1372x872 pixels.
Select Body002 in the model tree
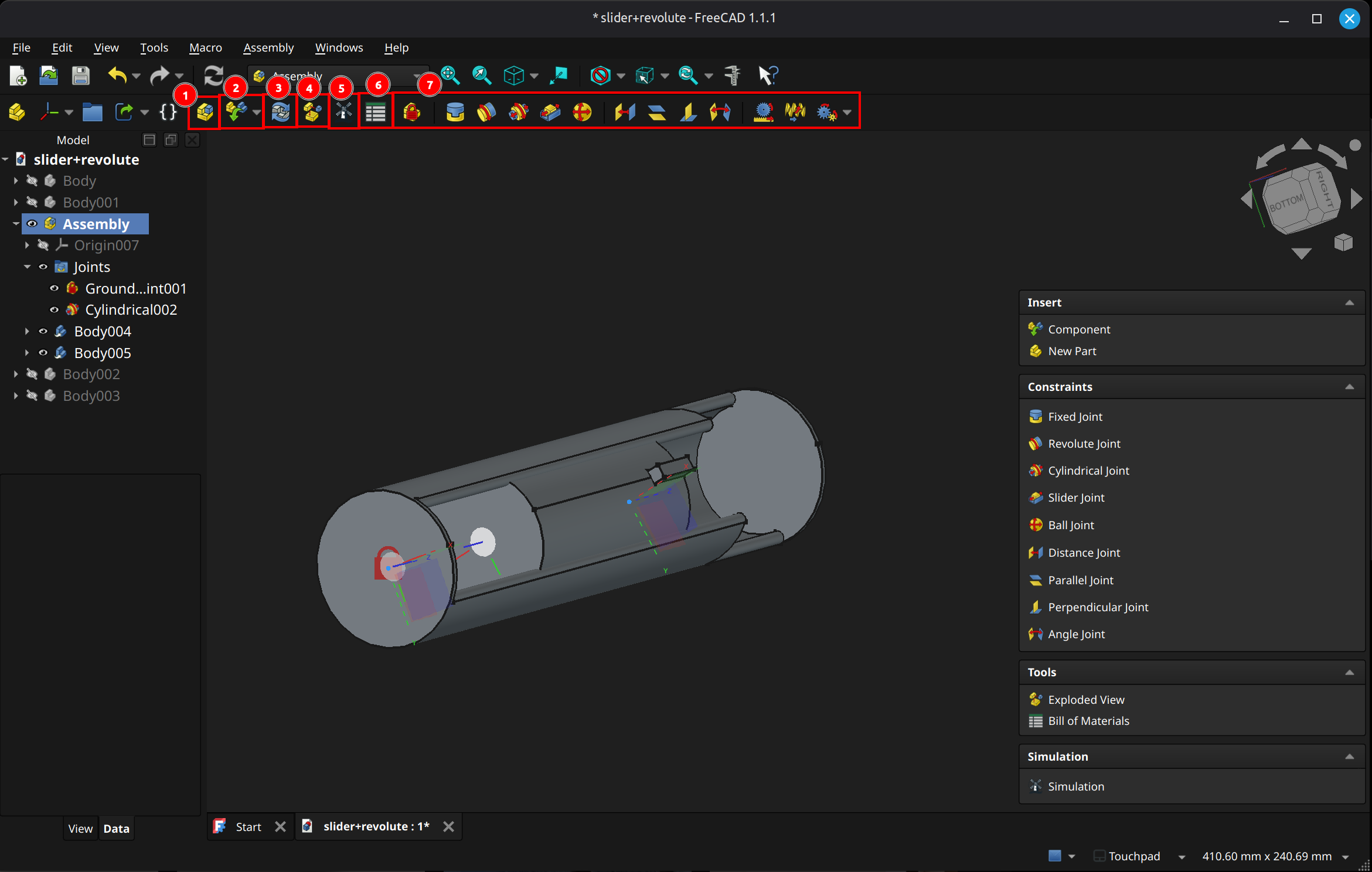[91, 374]
